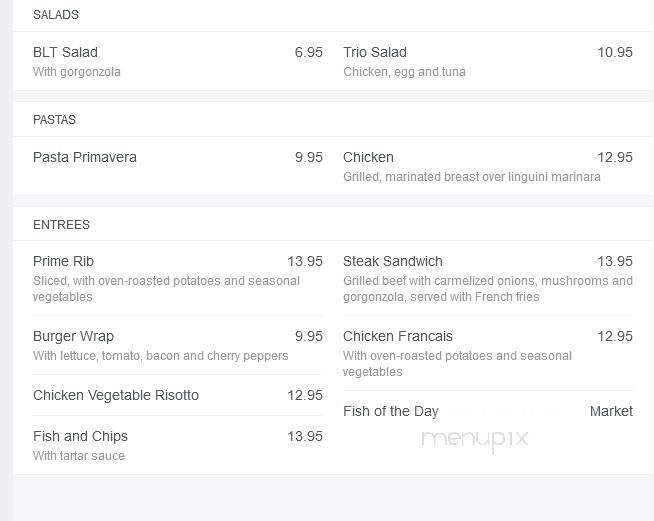The image size is (654, 521).
Task: Click the PASTAS section header
Action: coord(54,120)
